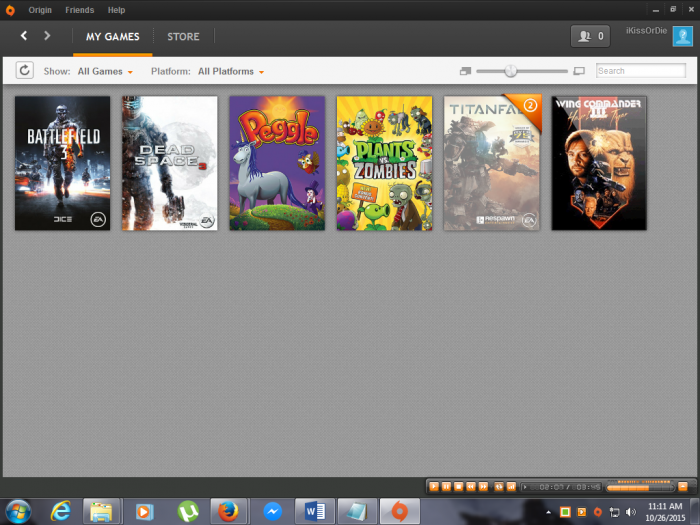This screenshot has height=525, width=700.
Task: Click the media bar eject/collapse button
Action: point(683,487)
